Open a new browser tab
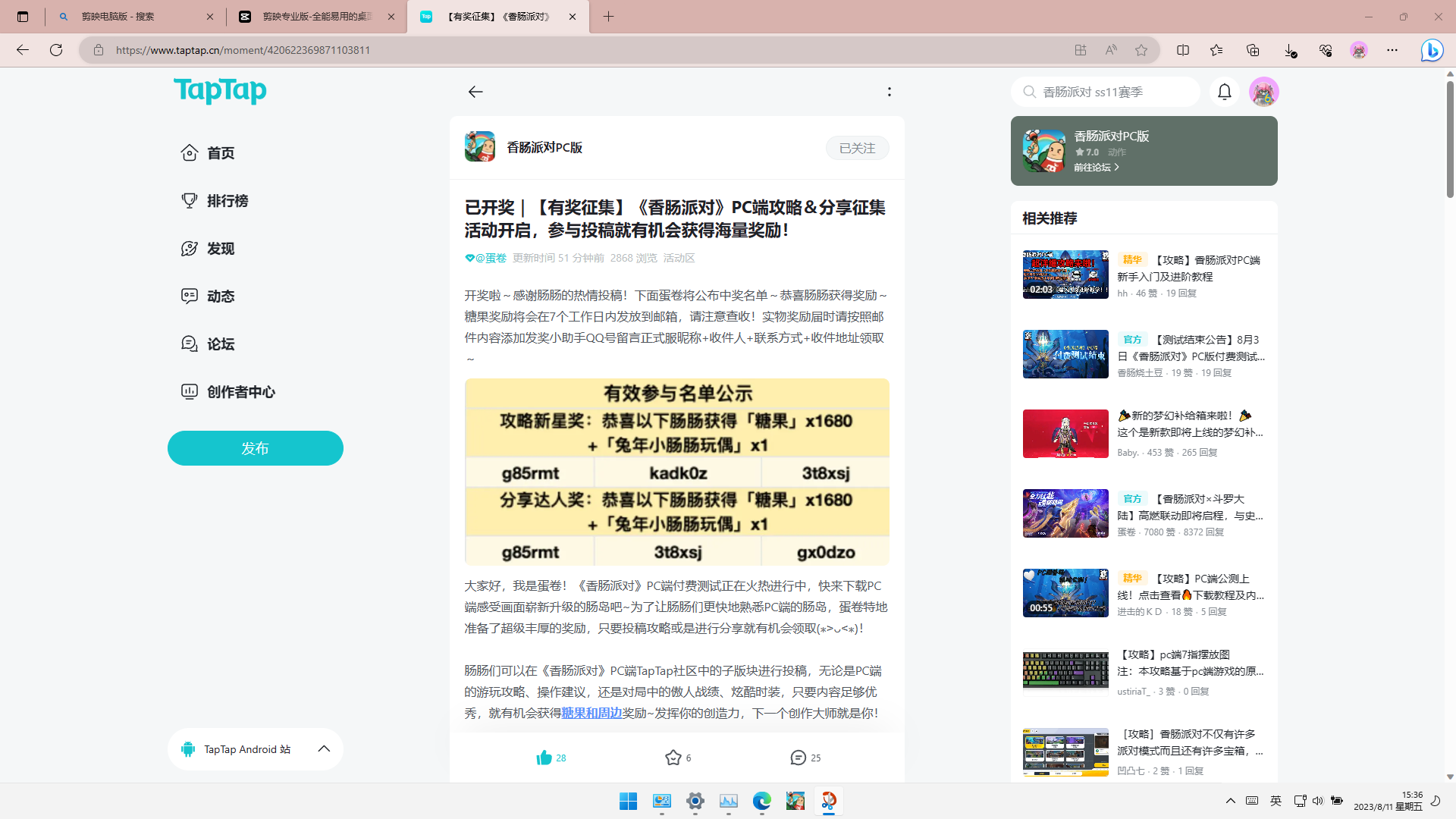Screen dimensions: 1456x819 (x=608, y=17)
